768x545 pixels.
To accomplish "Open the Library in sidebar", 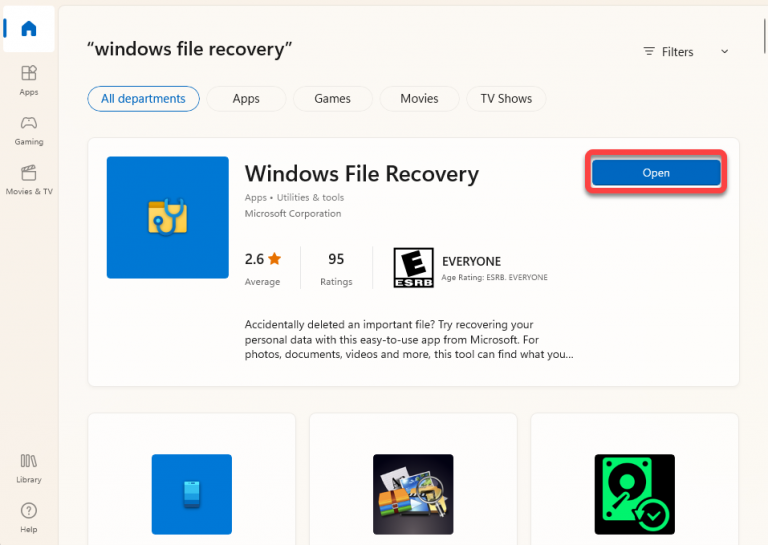I will coord(29,469).
